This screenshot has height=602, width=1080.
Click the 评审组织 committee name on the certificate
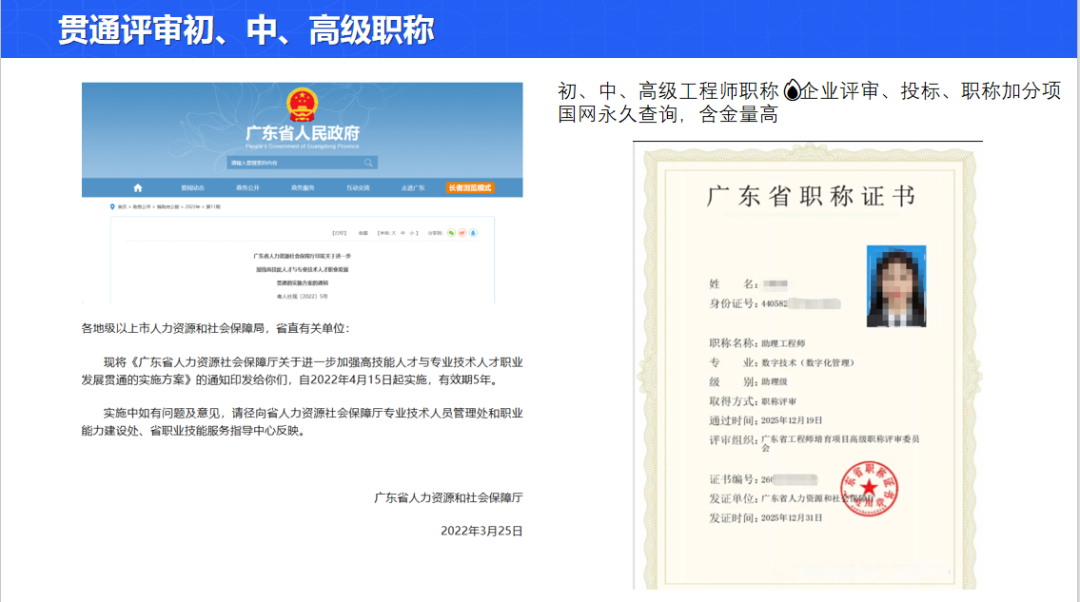(840, 443)
